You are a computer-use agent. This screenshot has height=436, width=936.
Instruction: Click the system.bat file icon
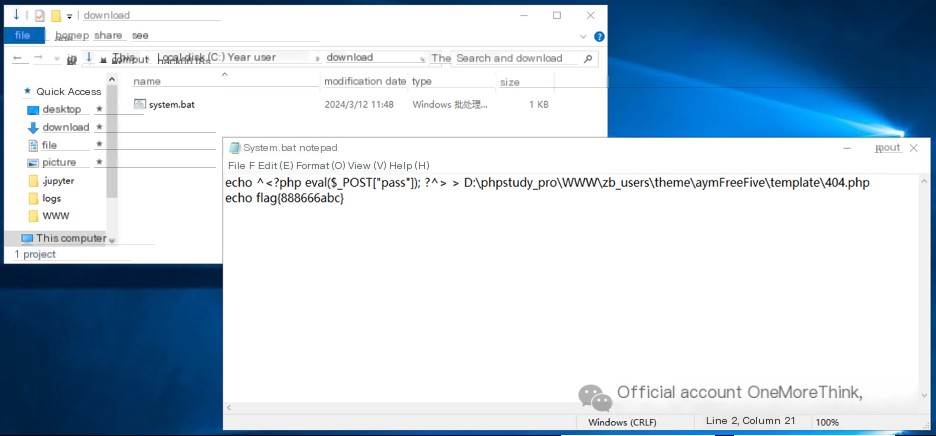click(140, 104)
